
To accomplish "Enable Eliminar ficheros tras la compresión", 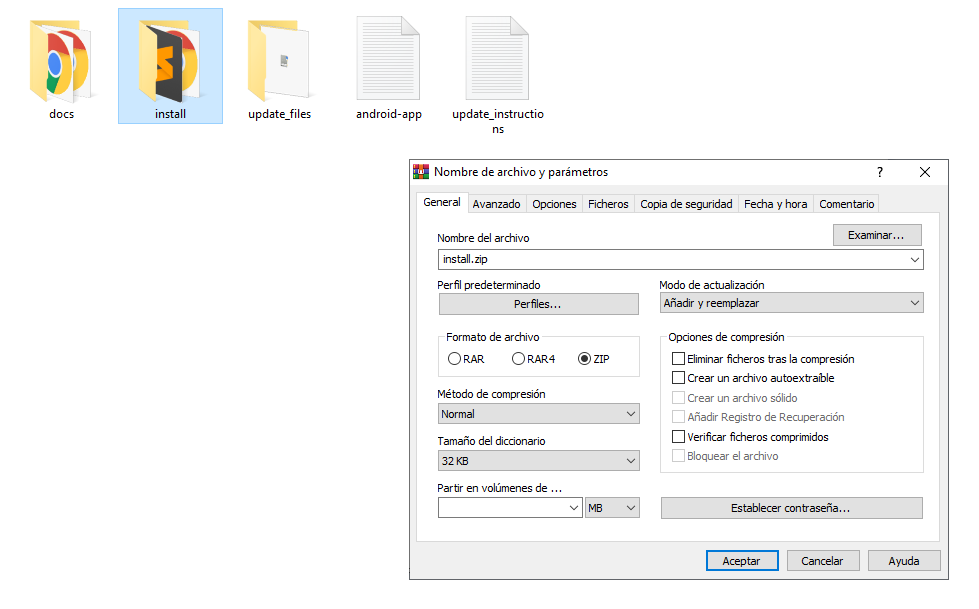I will [x=679, y=359].
